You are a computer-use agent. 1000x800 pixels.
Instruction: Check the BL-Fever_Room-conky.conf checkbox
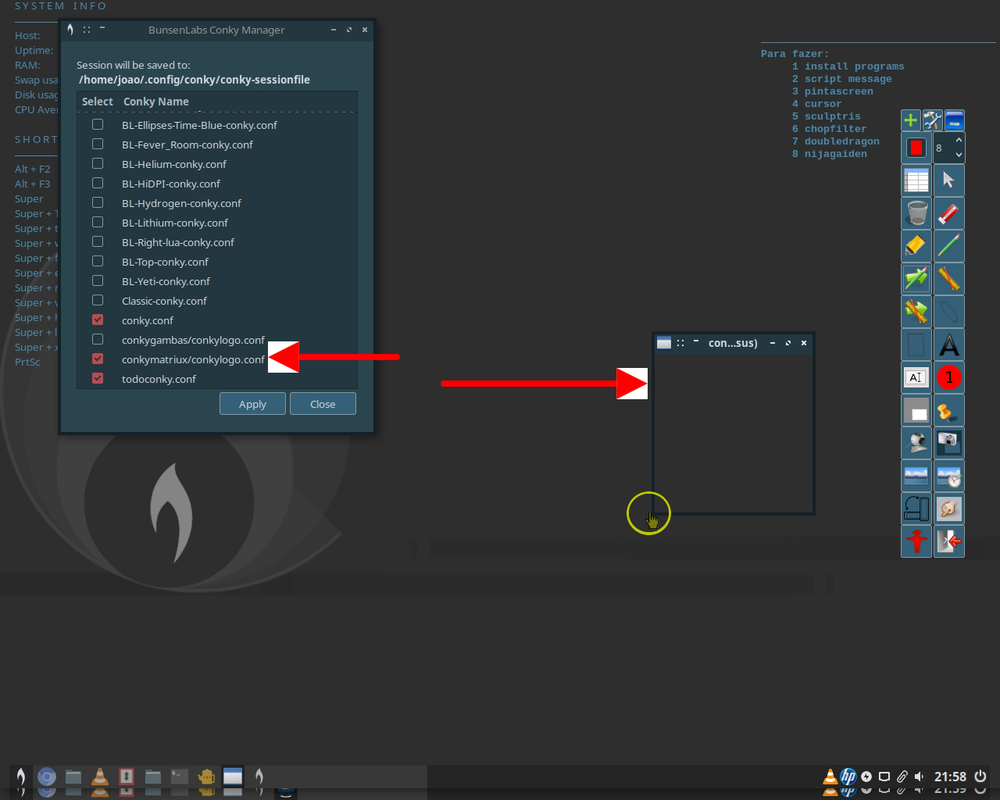pyautogui.click(x=98, y=144)
